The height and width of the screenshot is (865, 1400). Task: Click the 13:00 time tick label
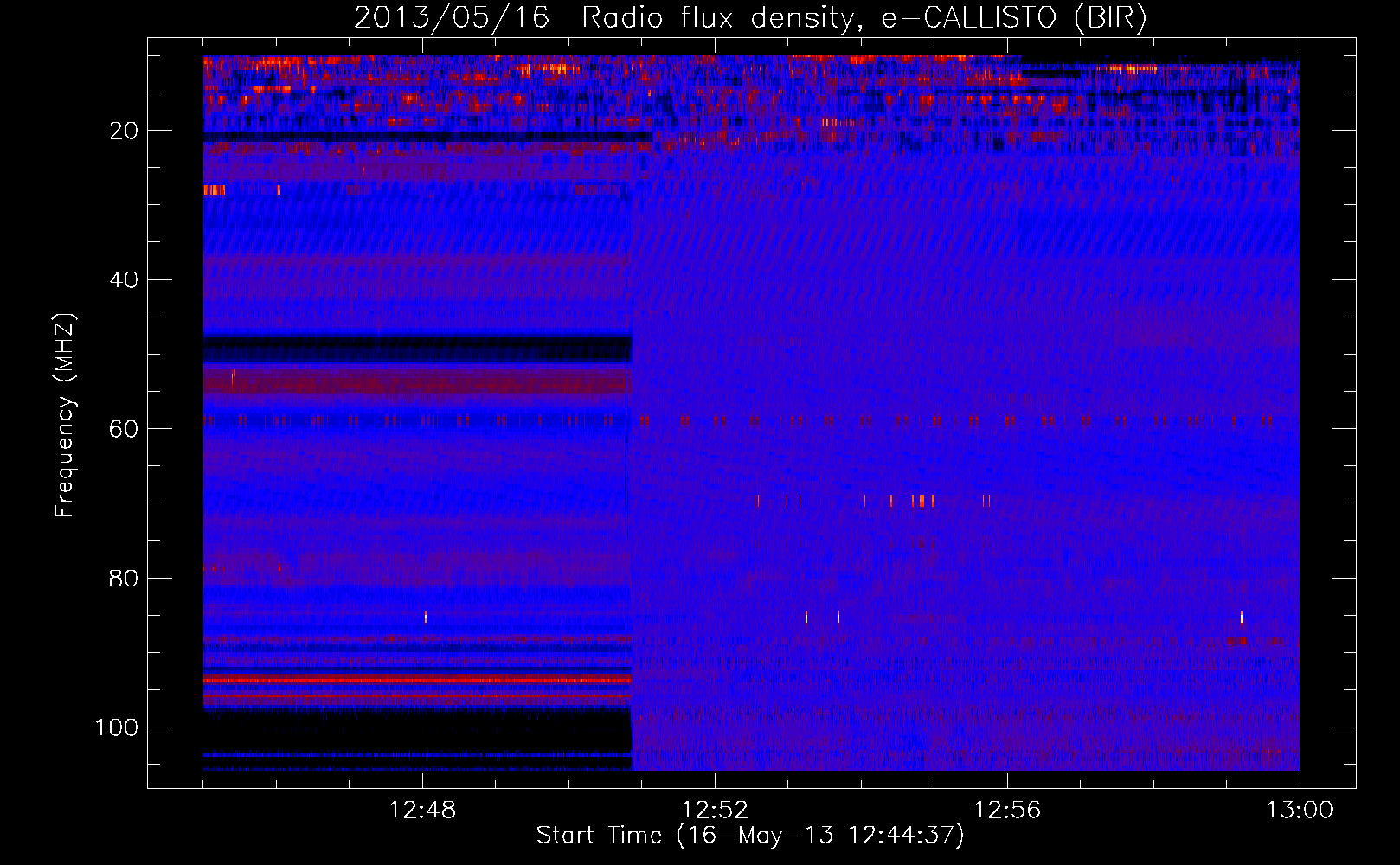tap(1300, 811)
